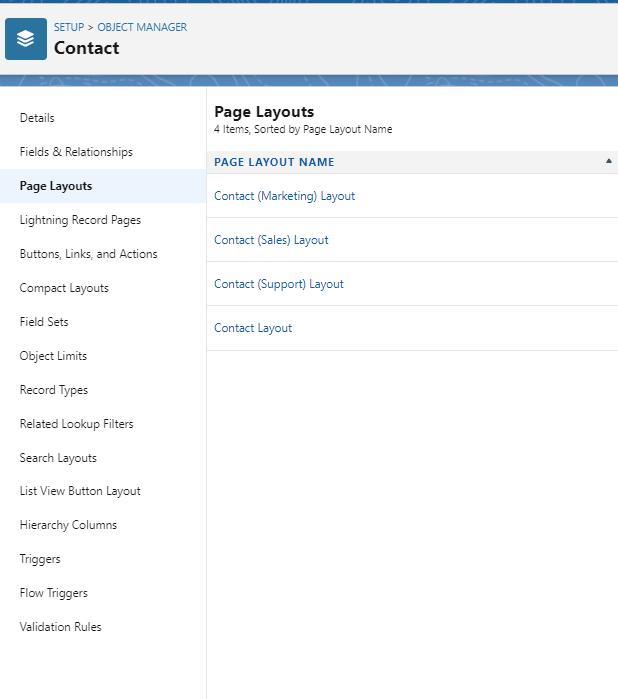Click the sort arrow in Page Layout Name header

[x=609, y=161]
